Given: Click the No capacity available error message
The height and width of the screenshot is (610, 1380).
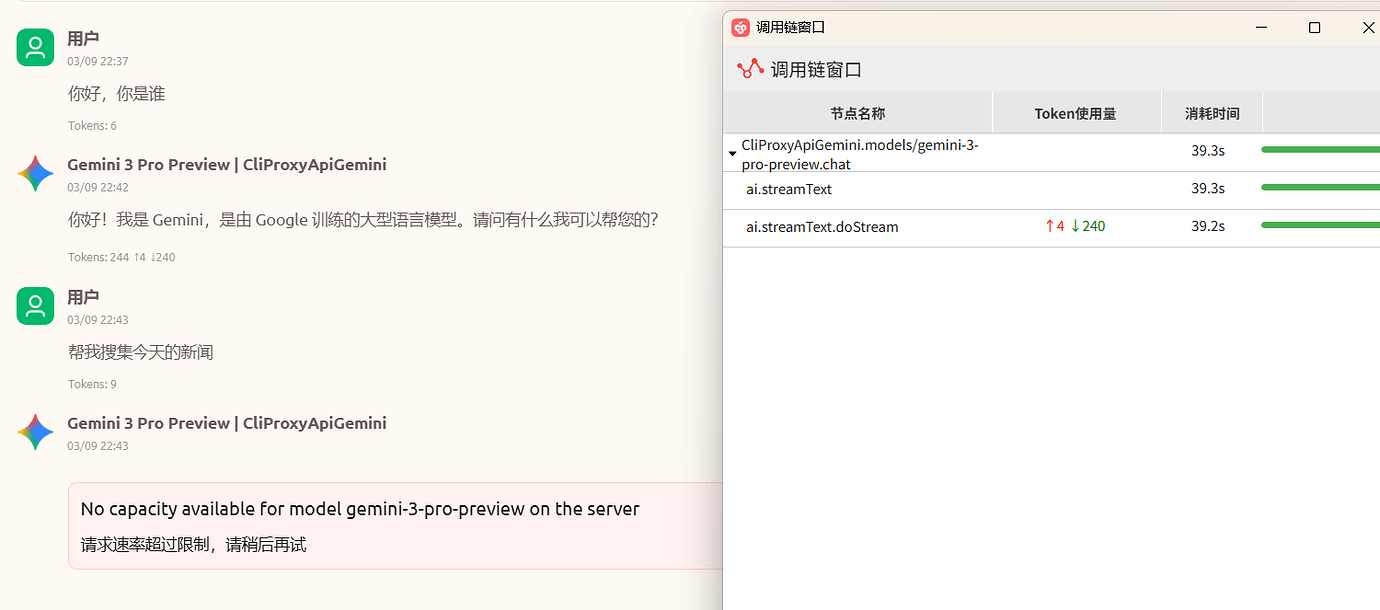Looking at the screenshot, I should (360, 509).
